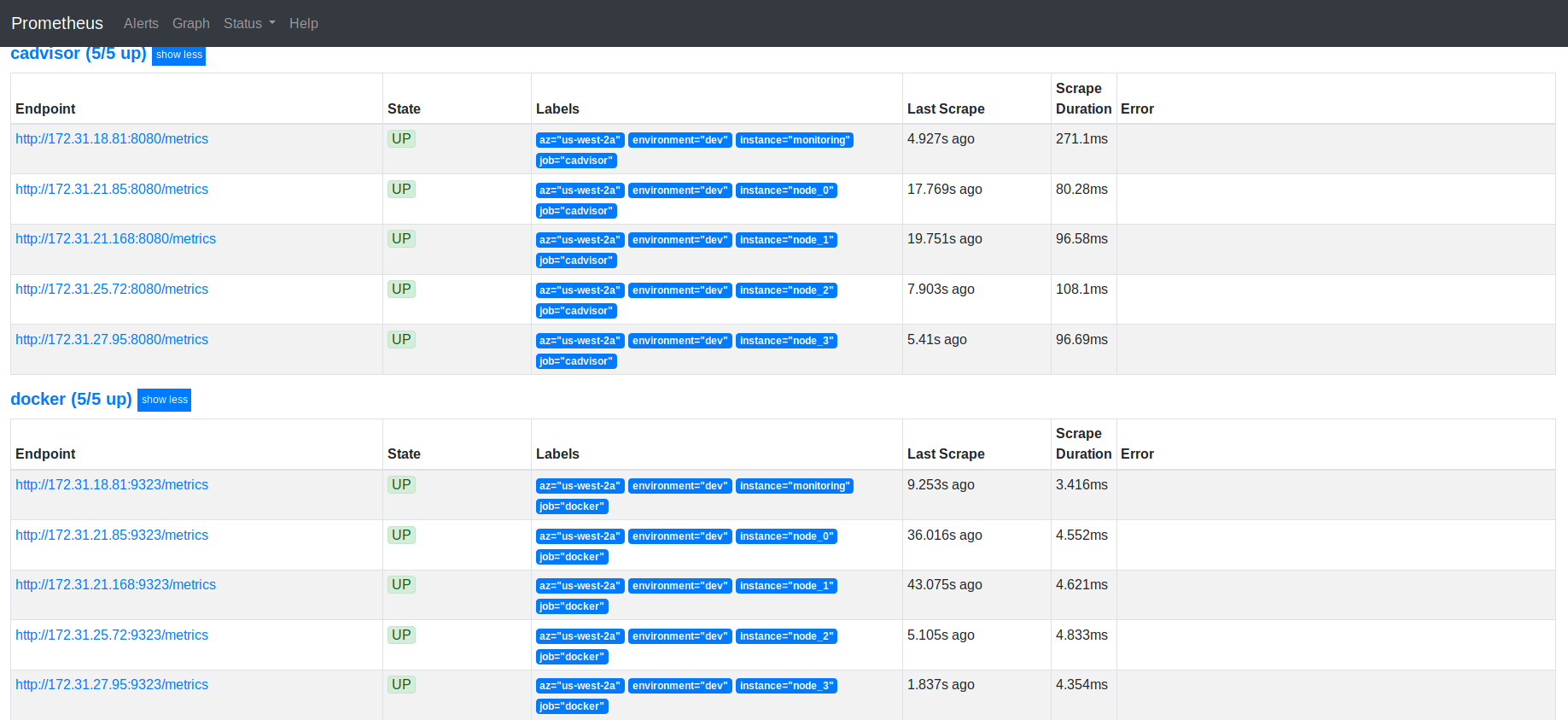Click environment="dev" label for 172.31.25.72:9323
Screen dimensions: 1568x720
tap(680, 636)
